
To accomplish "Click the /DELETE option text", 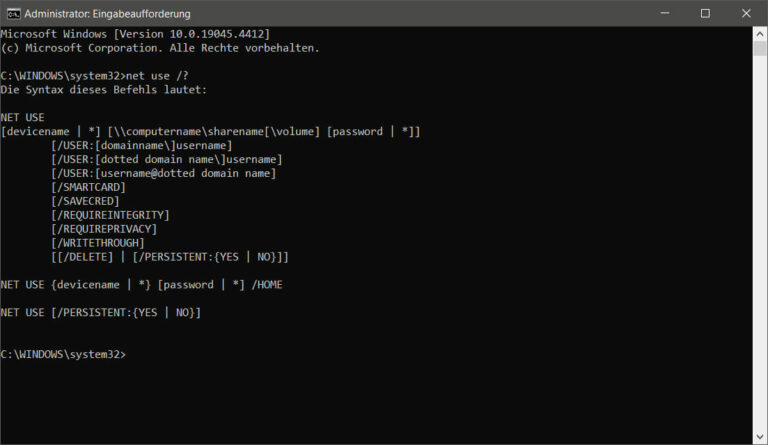I will [x=85, y=257].
